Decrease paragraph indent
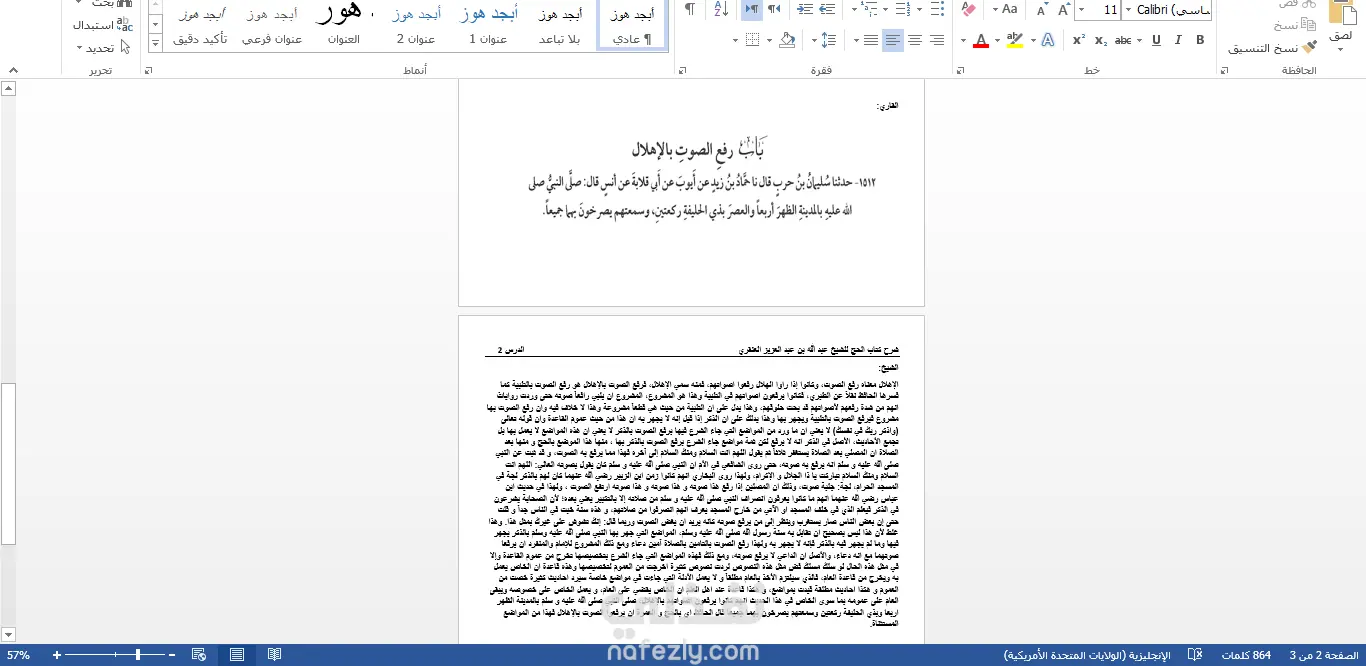 (x=827, y=10)
